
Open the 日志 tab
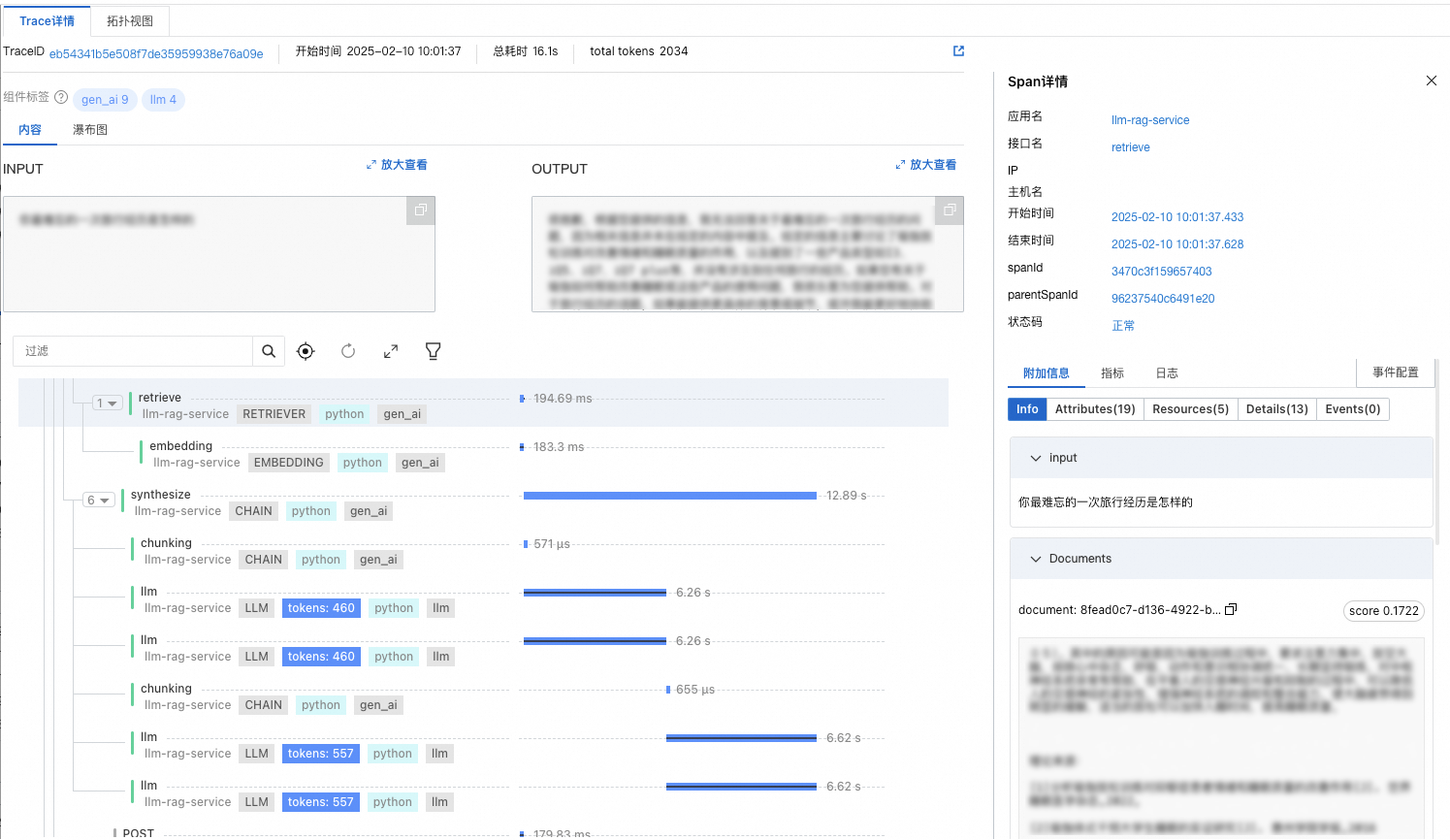point(1167,373)
